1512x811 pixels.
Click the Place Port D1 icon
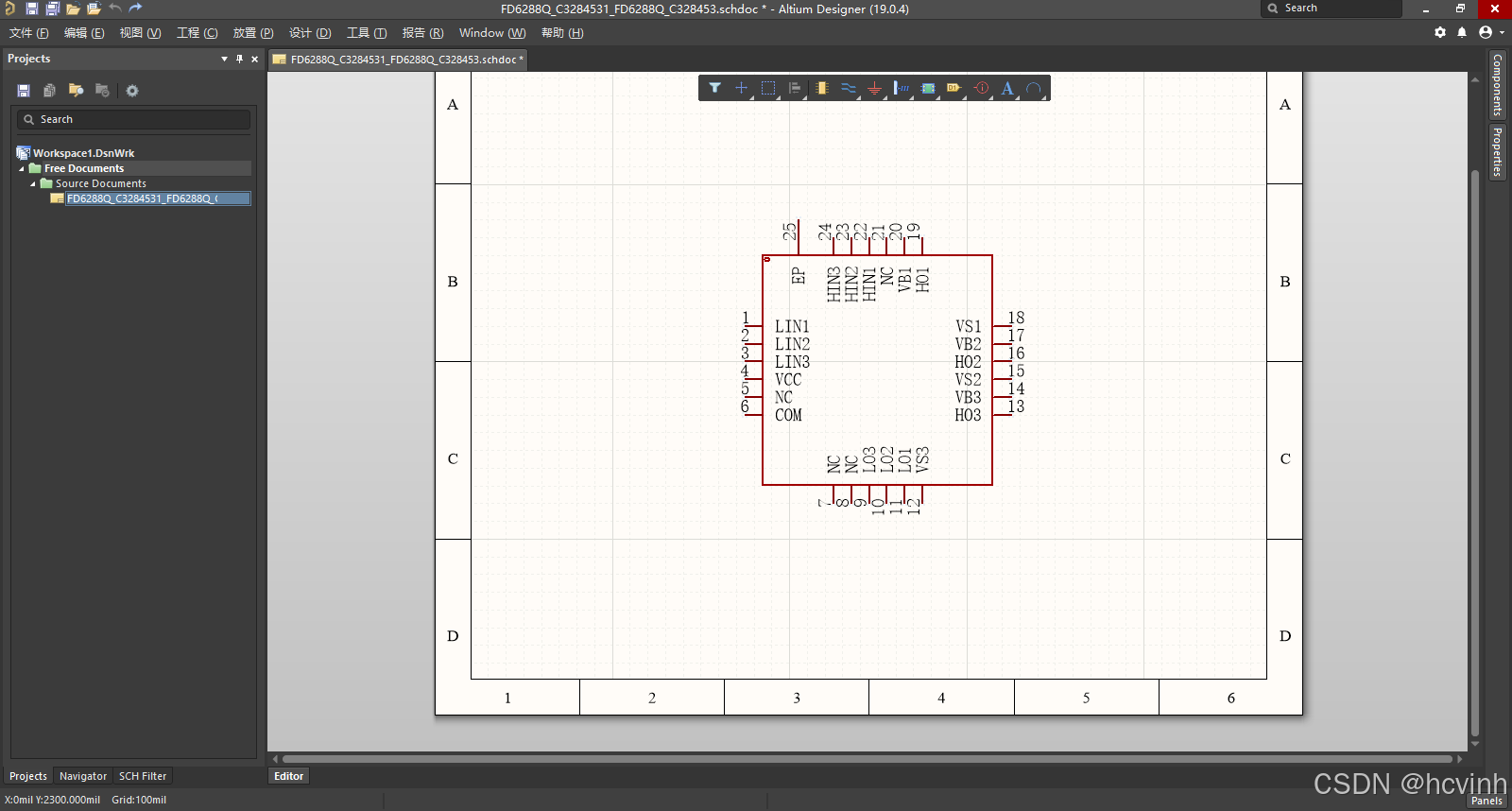click(954, 88)
